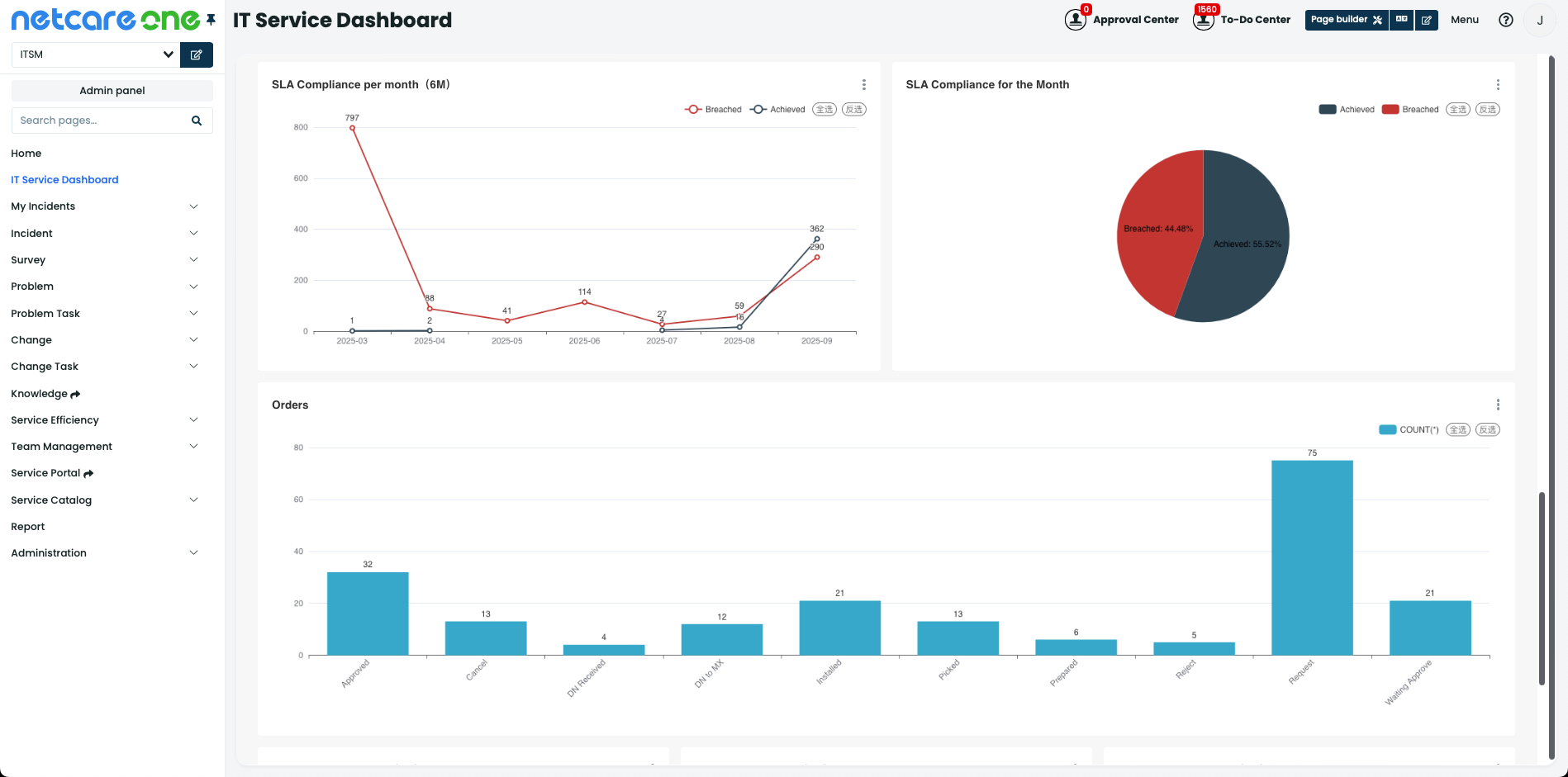This screenshot has height=777, width=1568.
Task: Open kebab menu of SLA Compliance per month
Action: pyautogui.click(x=863, y=85)
